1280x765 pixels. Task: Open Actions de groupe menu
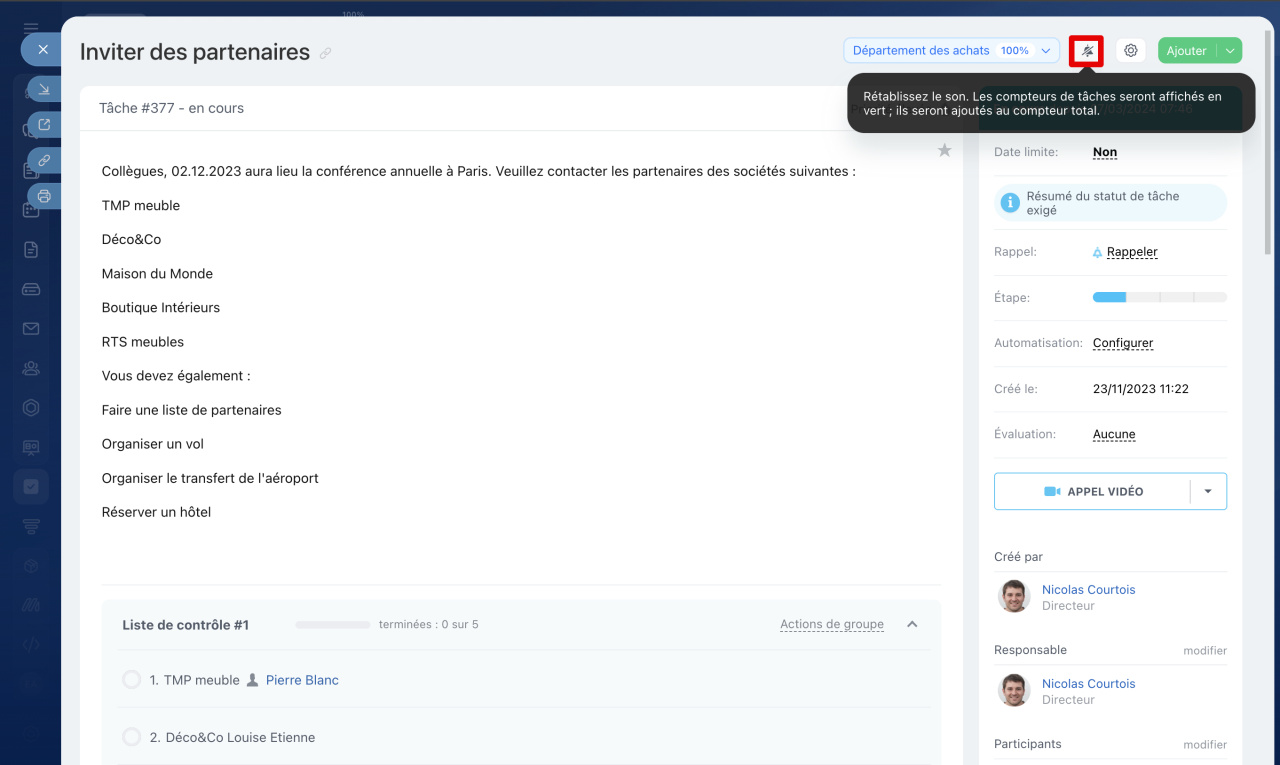831,625
